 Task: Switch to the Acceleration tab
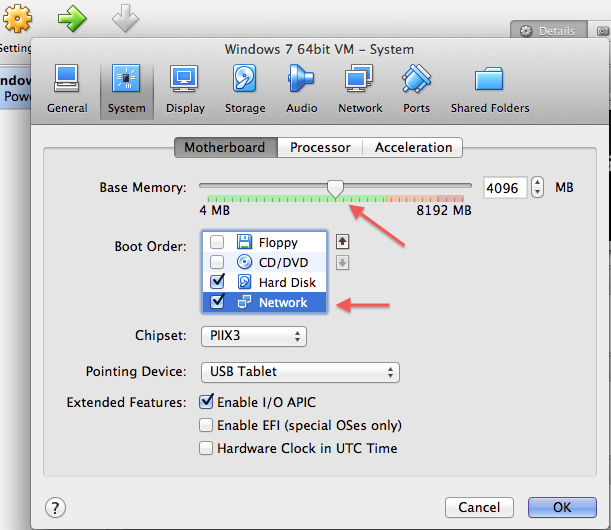tap(413, 147)
